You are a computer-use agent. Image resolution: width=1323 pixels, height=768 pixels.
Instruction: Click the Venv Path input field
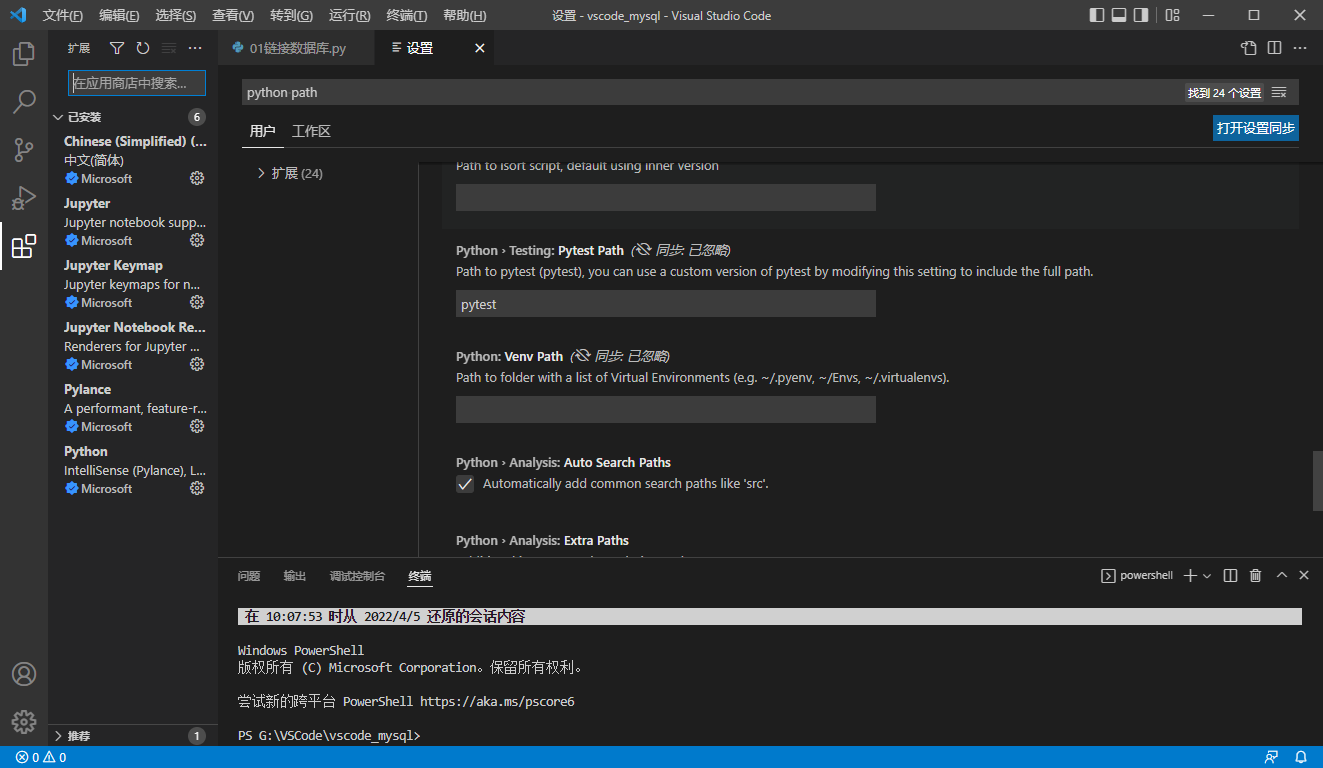click(x=666, y=409)
